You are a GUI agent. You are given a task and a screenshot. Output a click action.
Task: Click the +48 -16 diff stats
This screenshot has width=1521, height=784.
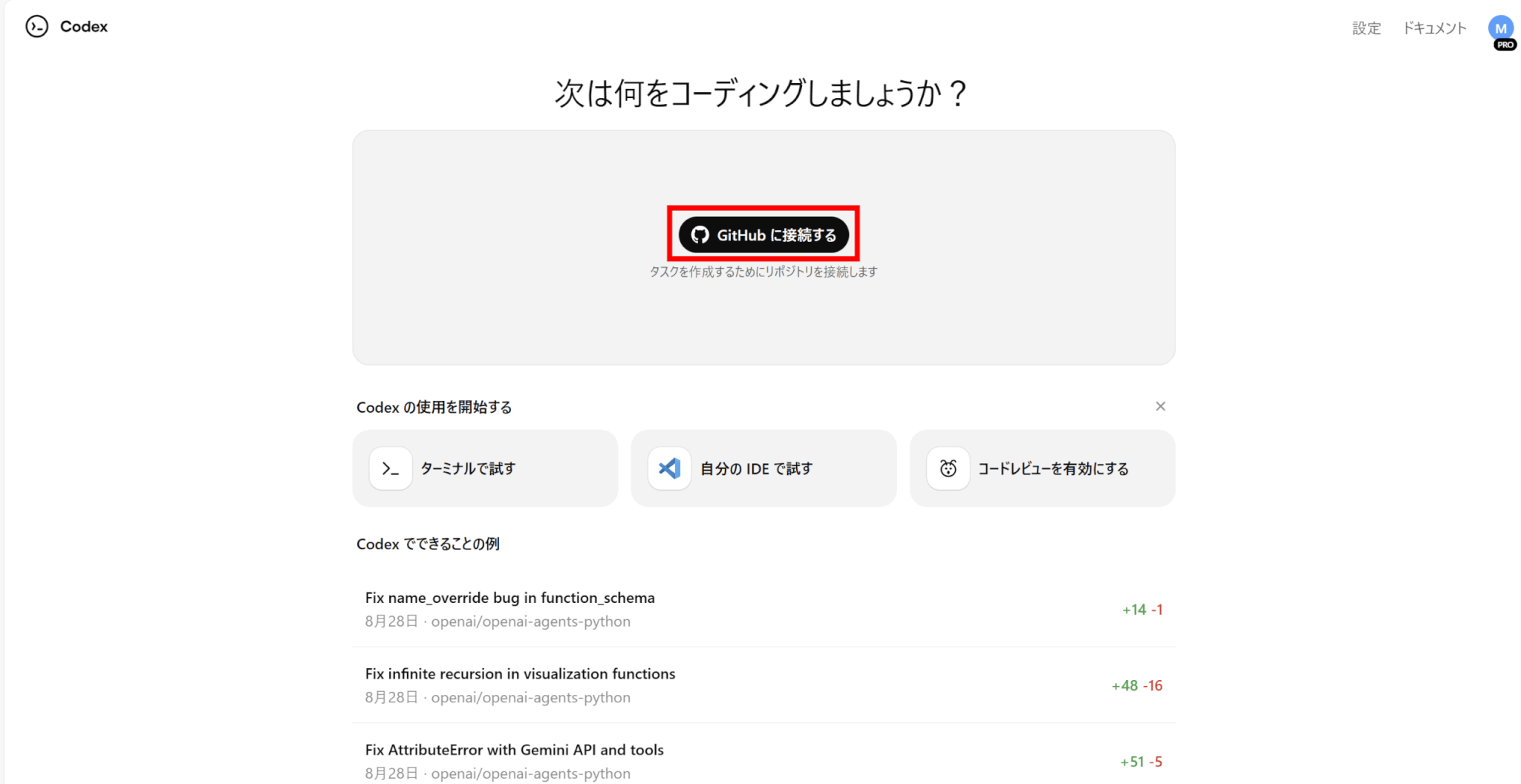pyautogui.click(x=1136, y=685)
